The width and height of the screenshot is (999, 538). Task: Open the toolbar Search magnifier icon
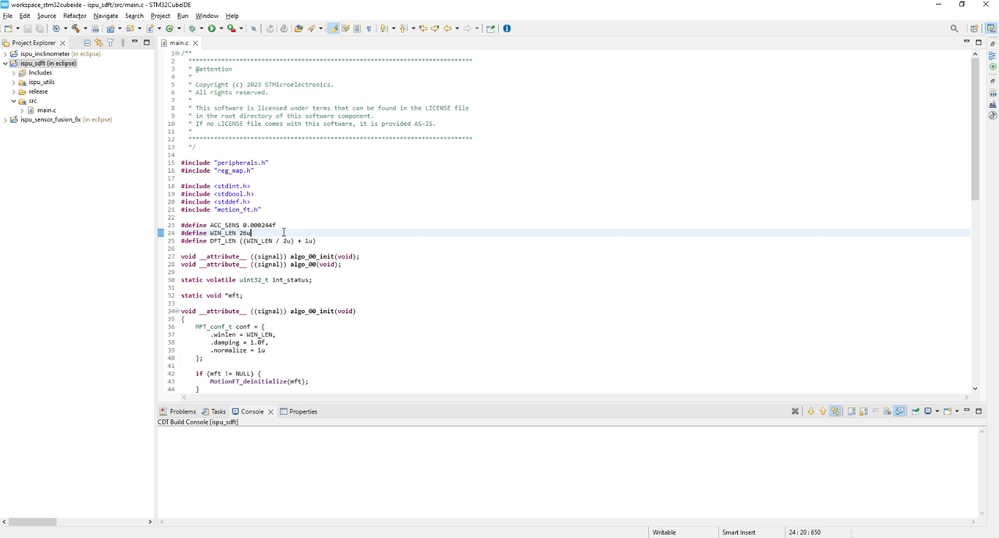(954, 29)
